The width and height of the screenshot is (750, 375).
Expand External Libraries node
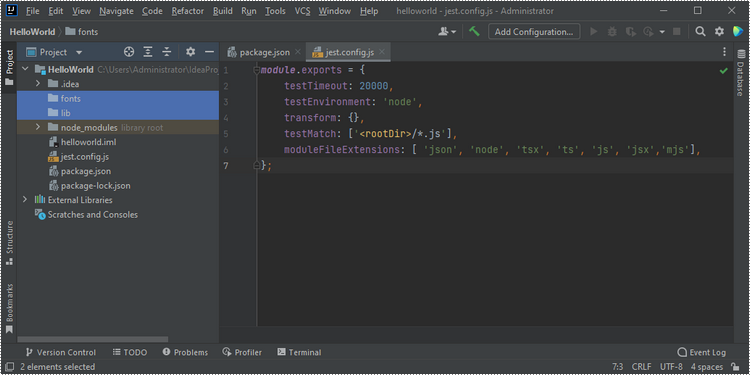tap(25, 200)
